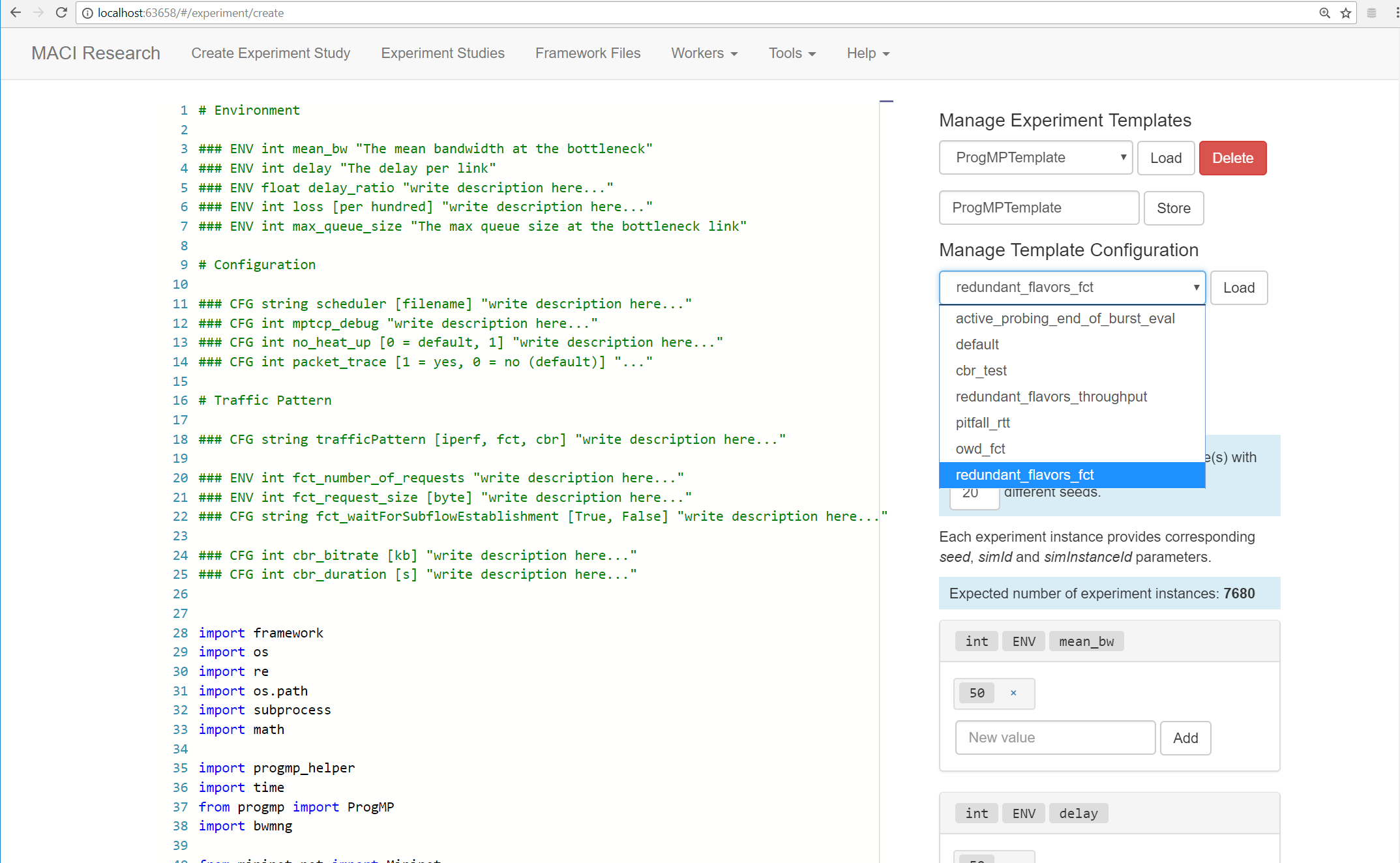The height and width of the screenshot is (863, 1400).
Task: Bookmark page with the star icon
Action: coord(1346,13)
